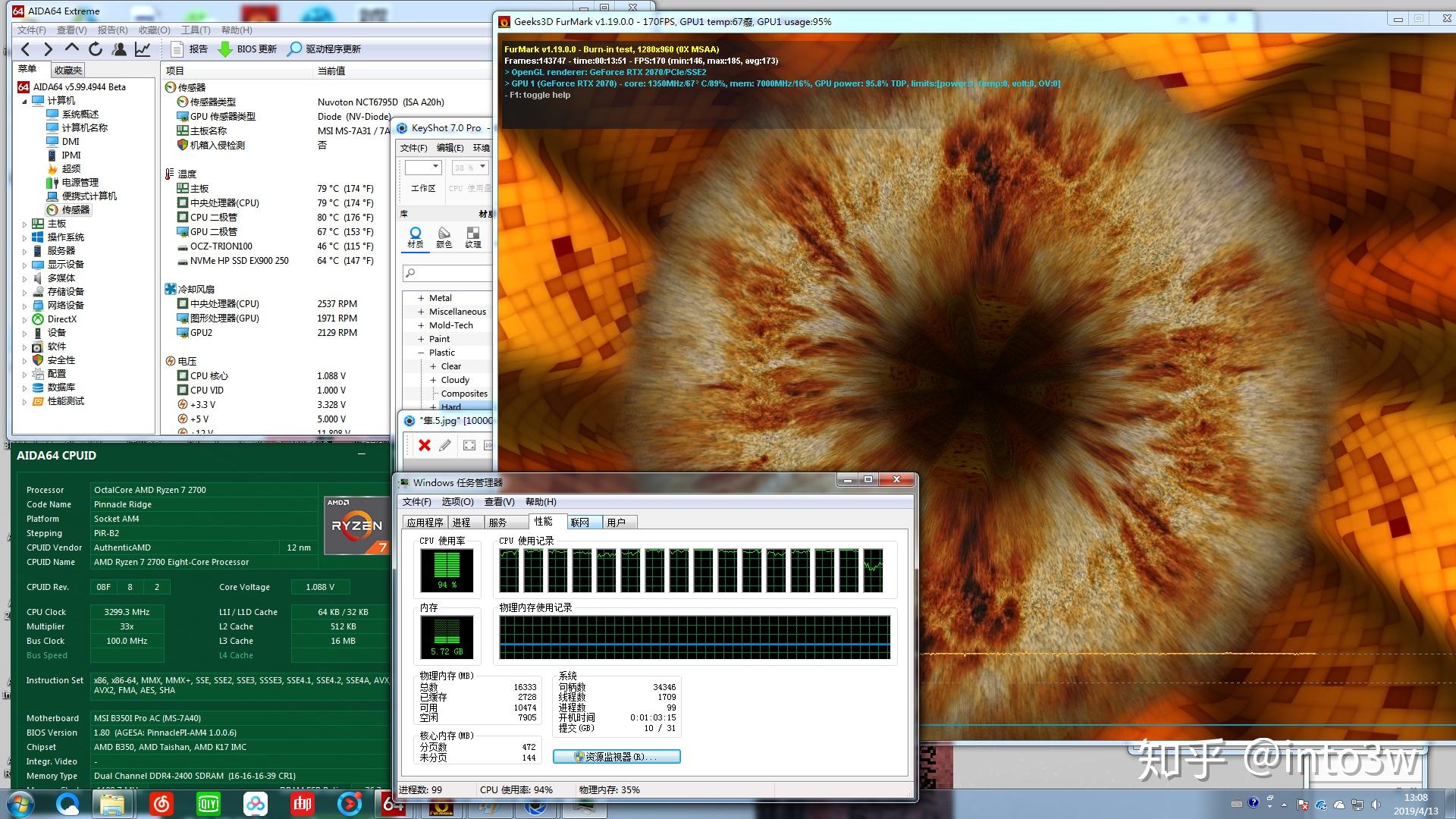
Task: Select Composites plastic material folder
Action: (464, 394)
